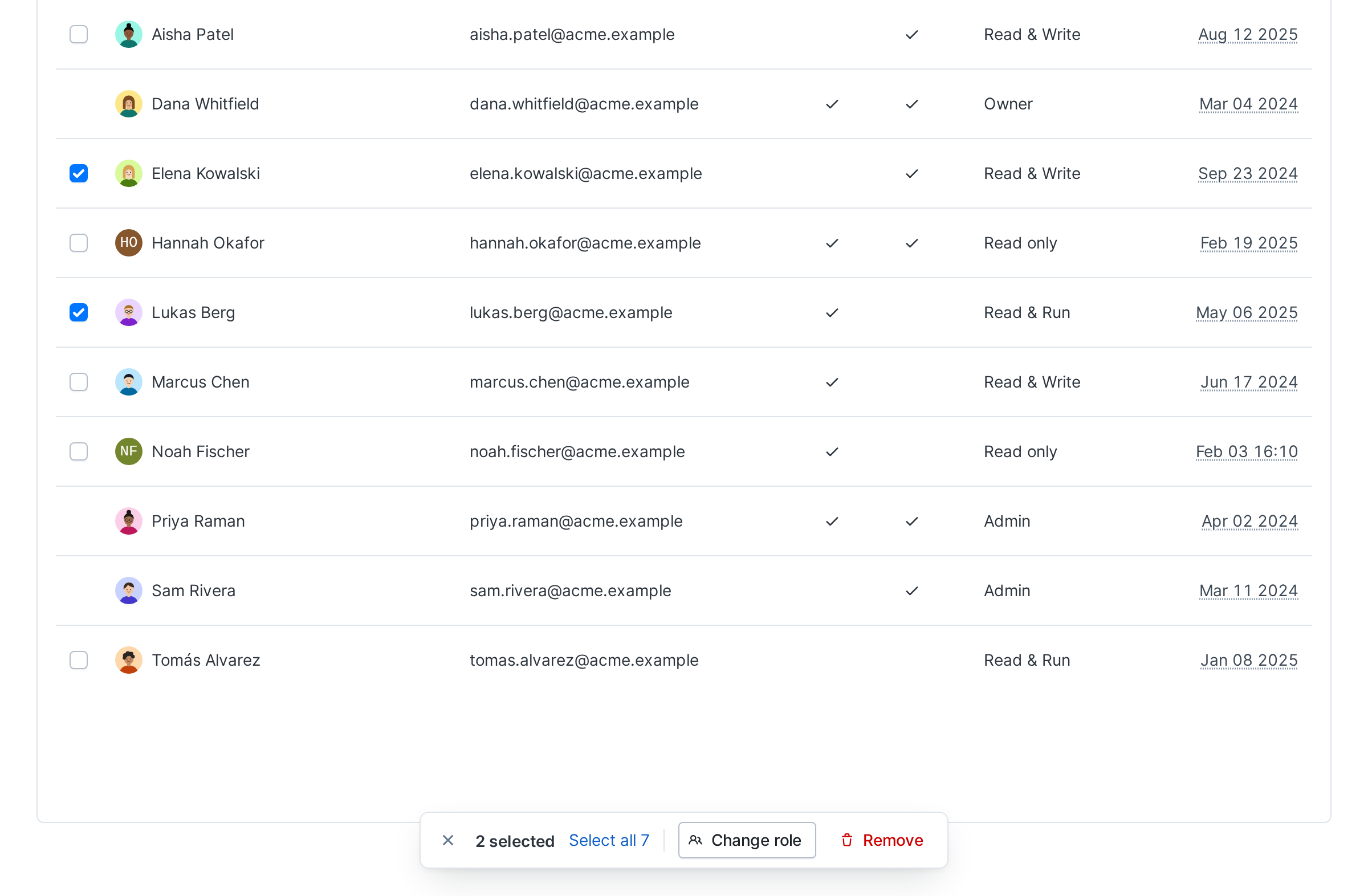Click Tomás Alvarez's avatar
This screenshot has height=896, width=1368.
[129, 661]
